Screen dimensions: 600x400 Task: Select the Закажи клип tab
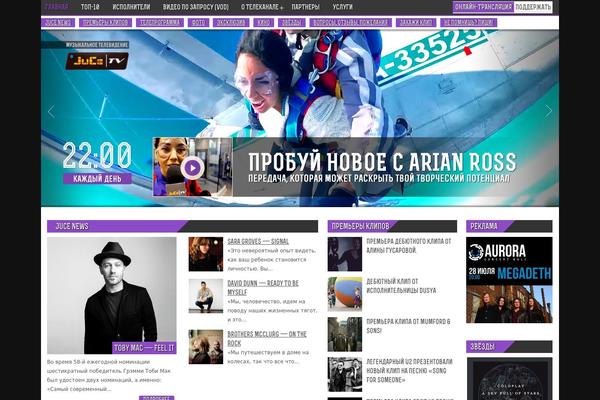click(x=416, y=23)
